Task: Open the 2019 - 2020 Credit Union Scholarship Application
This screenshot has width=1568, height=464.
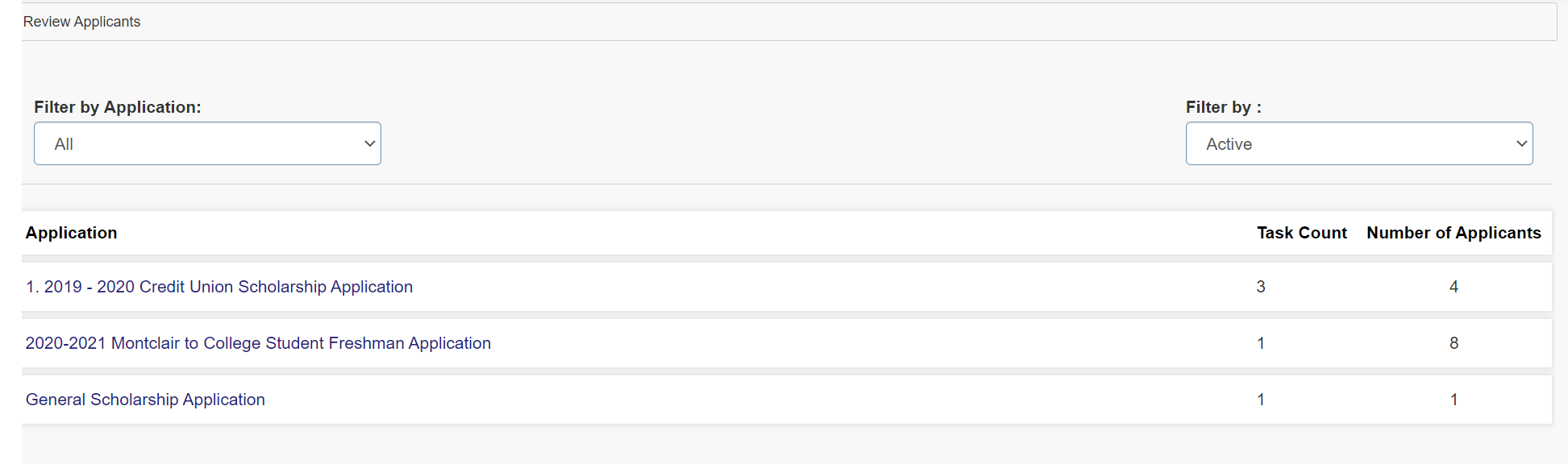Action: point(219,287)
